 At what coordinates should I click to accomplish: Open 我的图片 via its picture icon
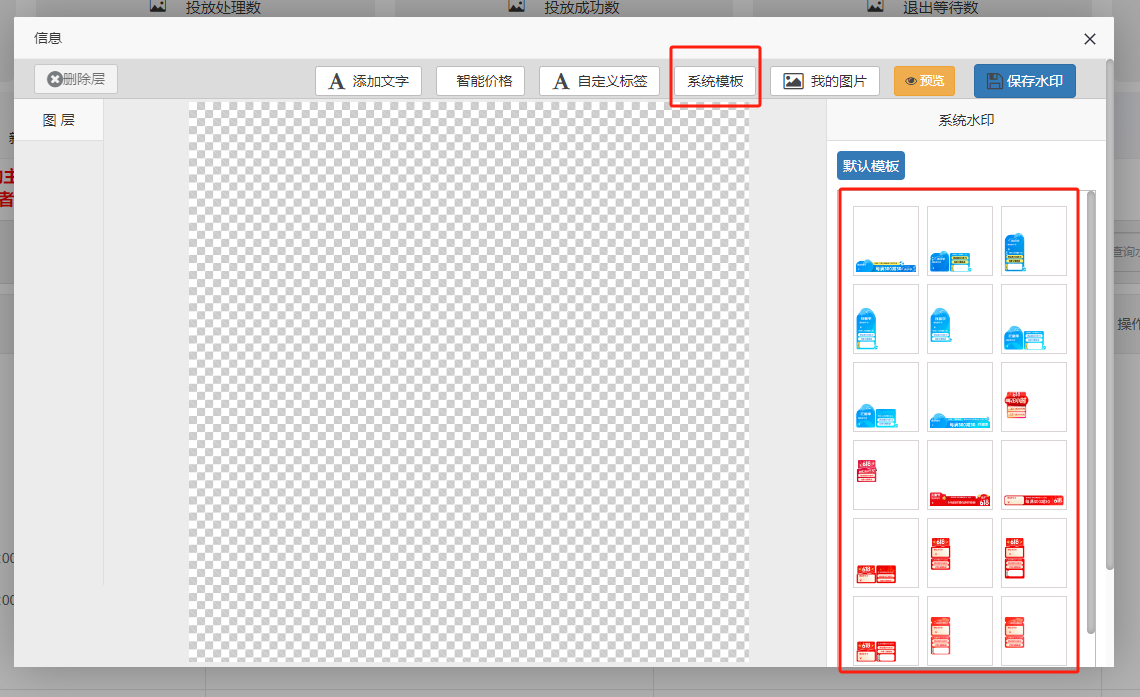pyautogui.click(x=793, y=81)
